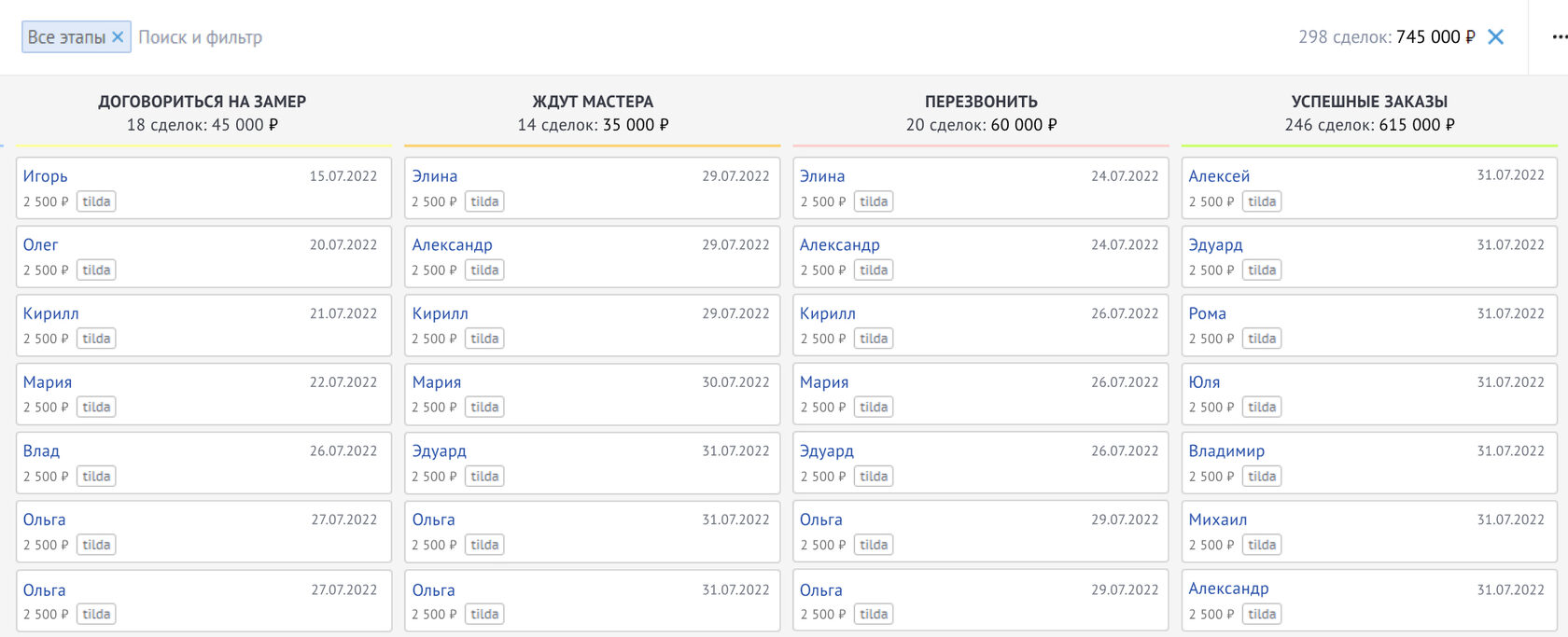Viewport: 1568px width, 637px height.
Task: Open the three-dot more options menu
Action: 1559,37
